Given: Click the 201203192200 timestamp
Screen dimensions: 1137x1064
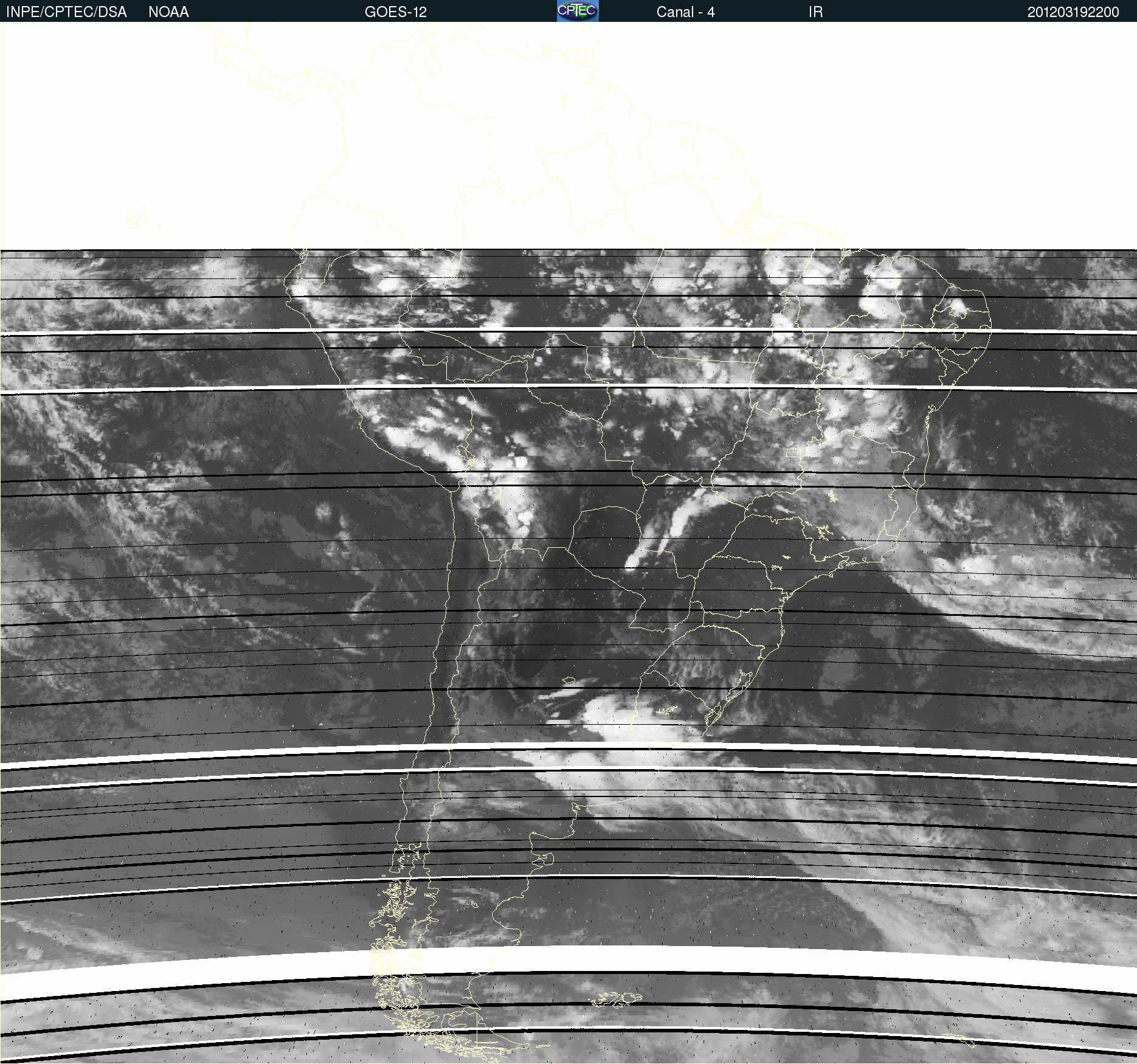Looking at the screenshot, I should coord(1073,12).
